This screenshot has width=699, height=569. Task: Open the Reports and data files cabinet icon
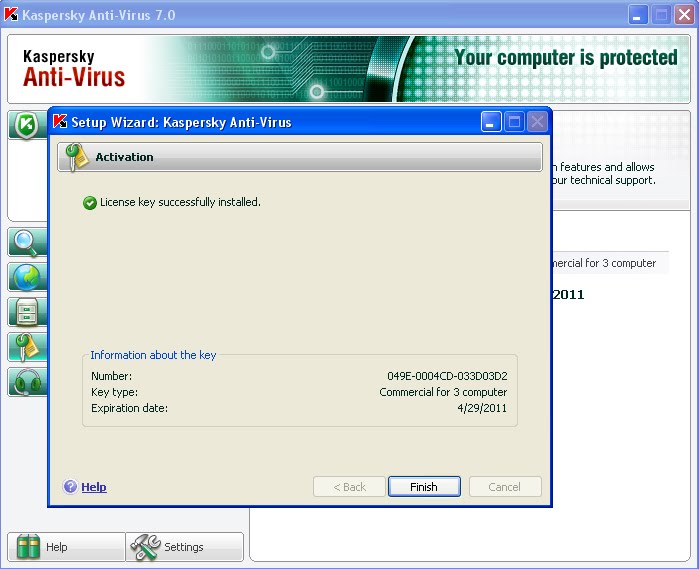[28, 312]
